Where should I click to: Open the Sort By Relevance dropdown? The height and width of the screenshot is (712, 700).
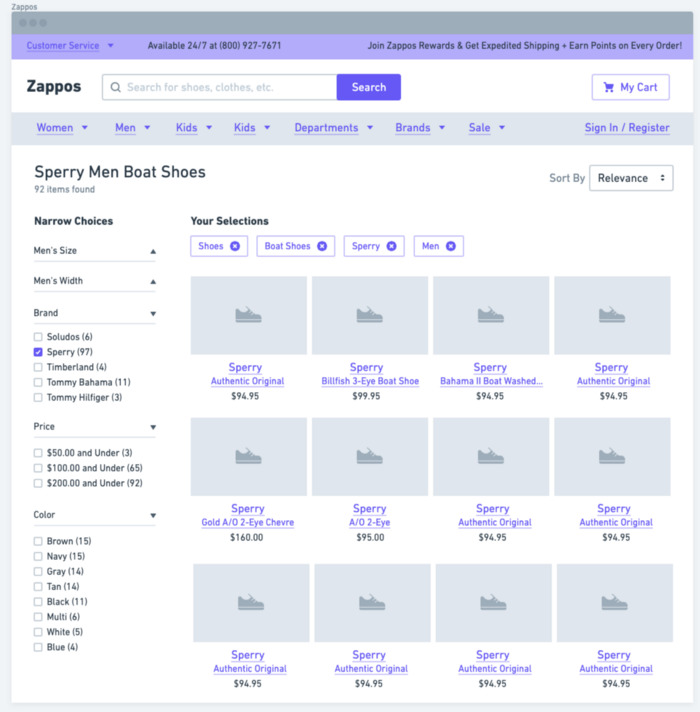631,178
